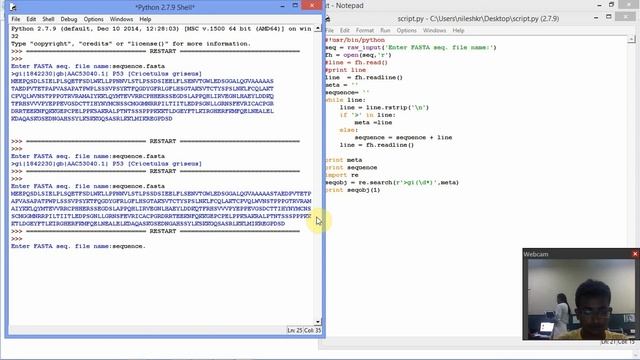Maximize the script.py editor window

(x=609, y=17)
